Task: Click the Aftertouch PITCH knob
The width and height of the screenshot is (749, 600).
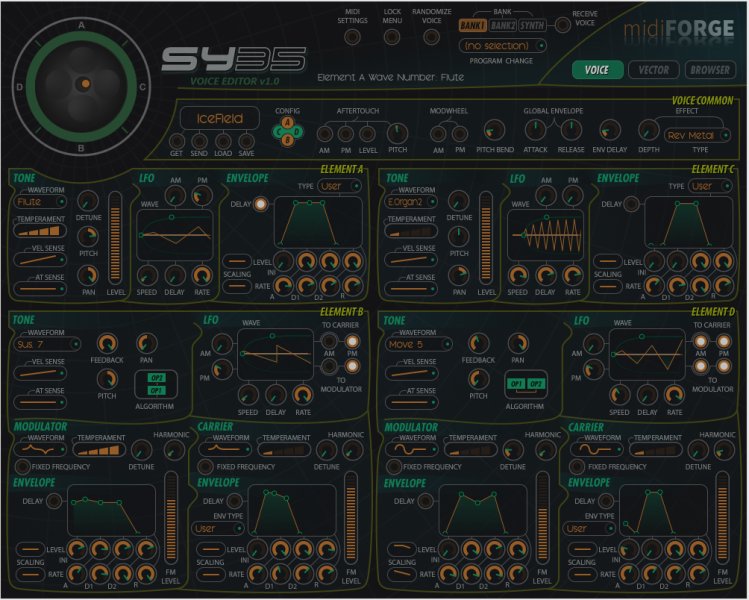Action: tap(397, 133)
